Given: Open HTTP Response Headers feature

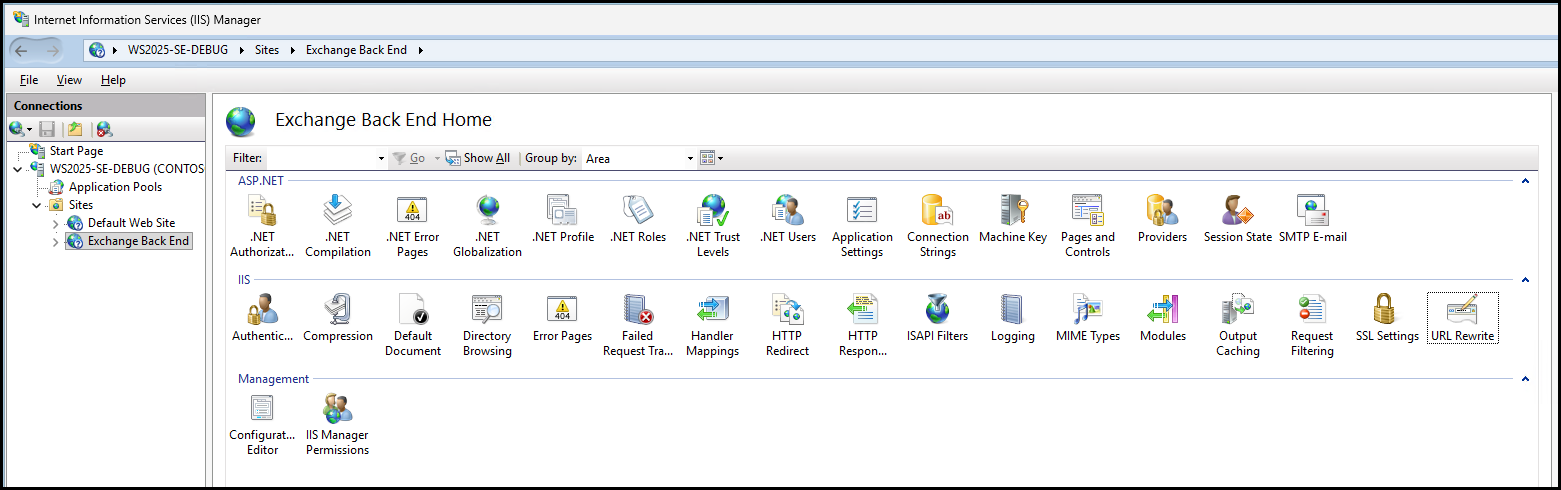Looking at the screenshot, I should [862, 325].
